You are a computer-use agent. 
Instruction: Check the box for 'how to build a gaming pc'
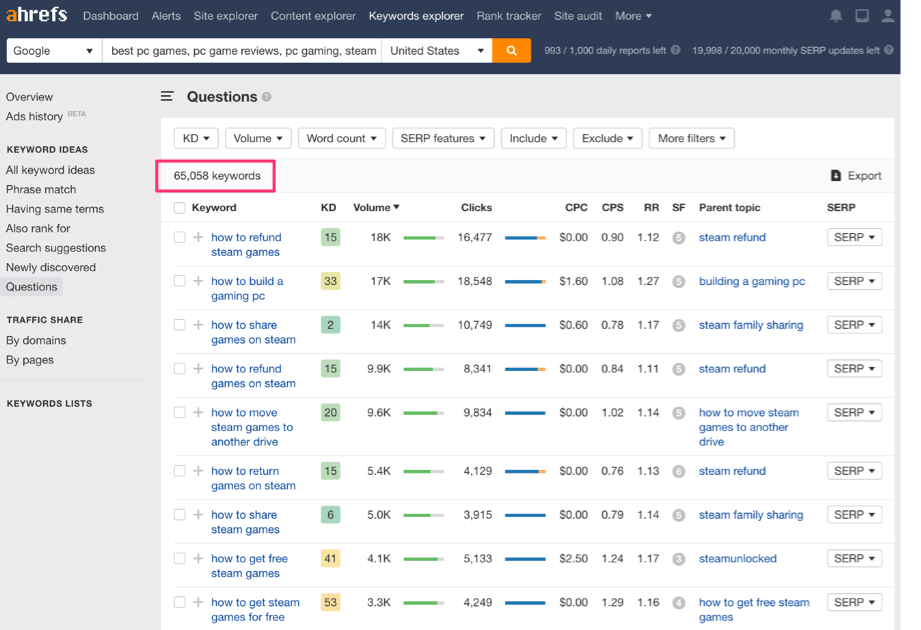180,281
